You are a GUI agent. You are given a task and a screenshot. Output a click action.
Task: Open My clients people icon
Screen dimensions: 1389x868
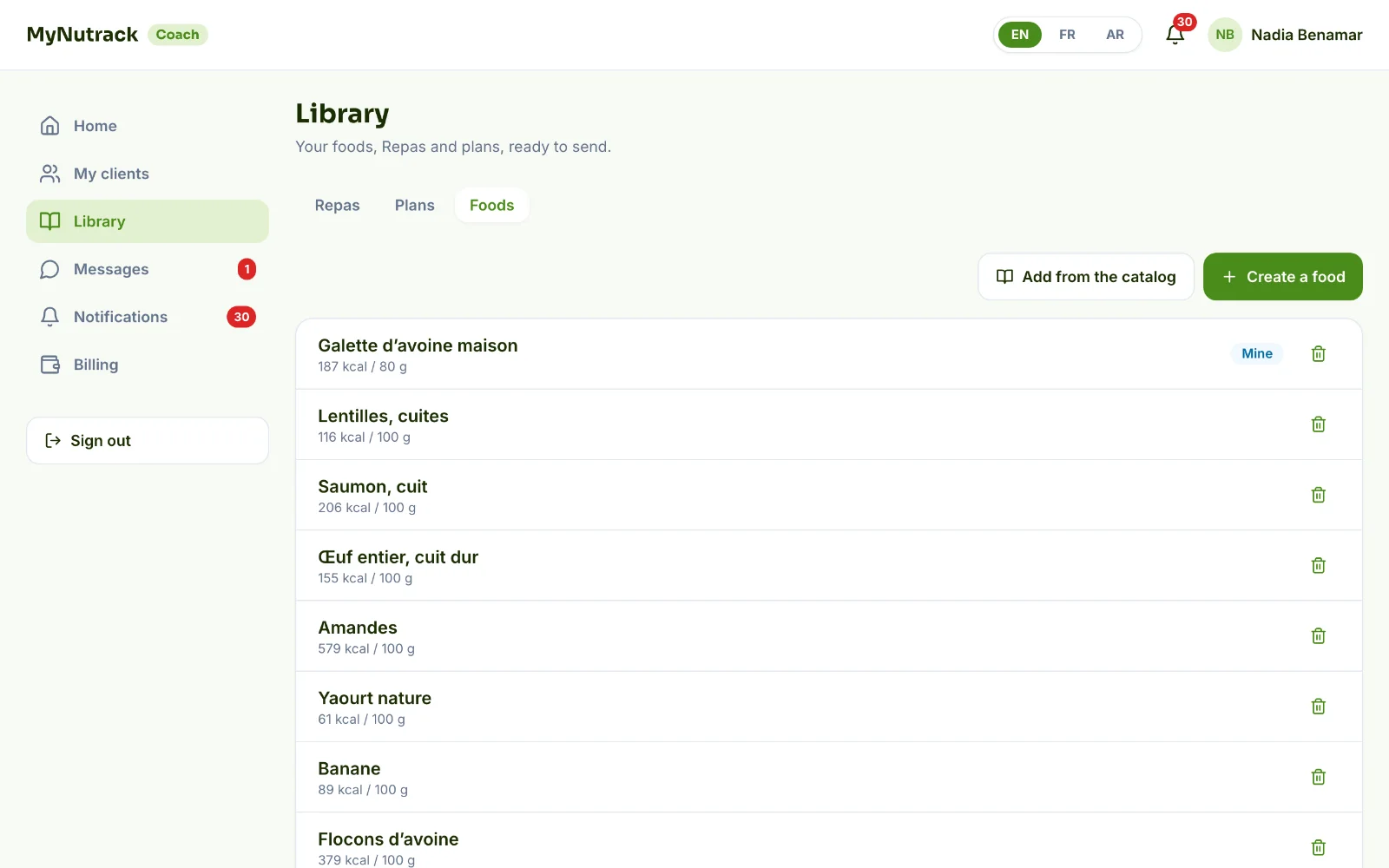click(x=50, y=174)
